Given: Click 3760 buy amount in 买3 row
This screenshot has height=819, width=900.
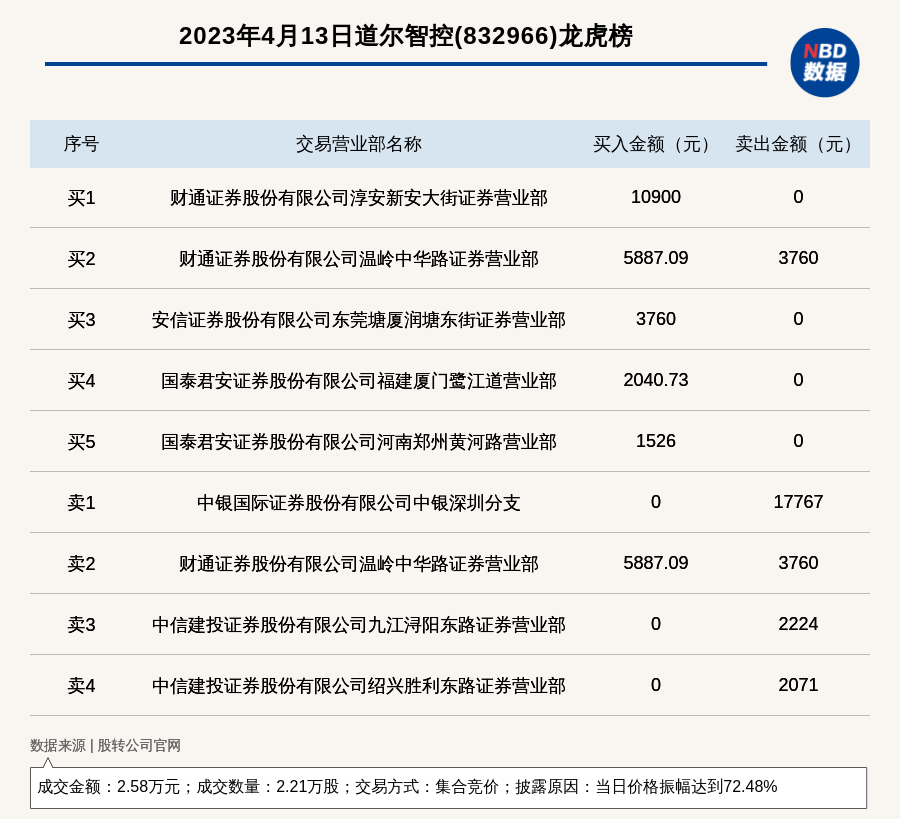Looking at the screenshot, I should point(655,319).
